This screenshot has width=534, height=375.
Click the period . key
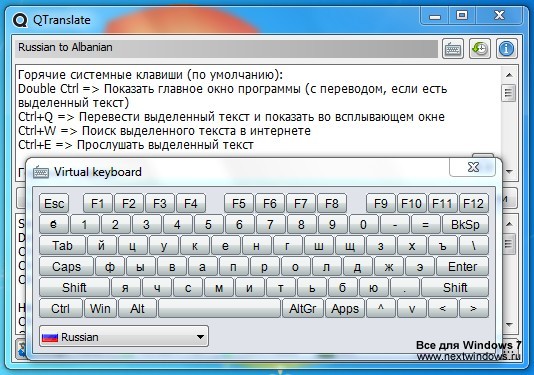(405, 287)
